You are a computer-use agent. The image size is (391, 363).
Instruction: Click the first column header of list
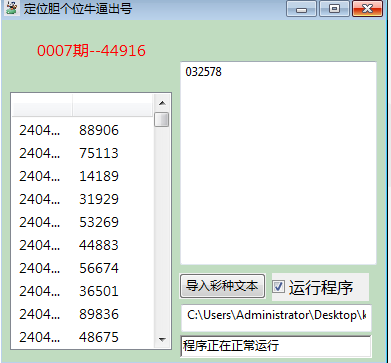(42, 105)
